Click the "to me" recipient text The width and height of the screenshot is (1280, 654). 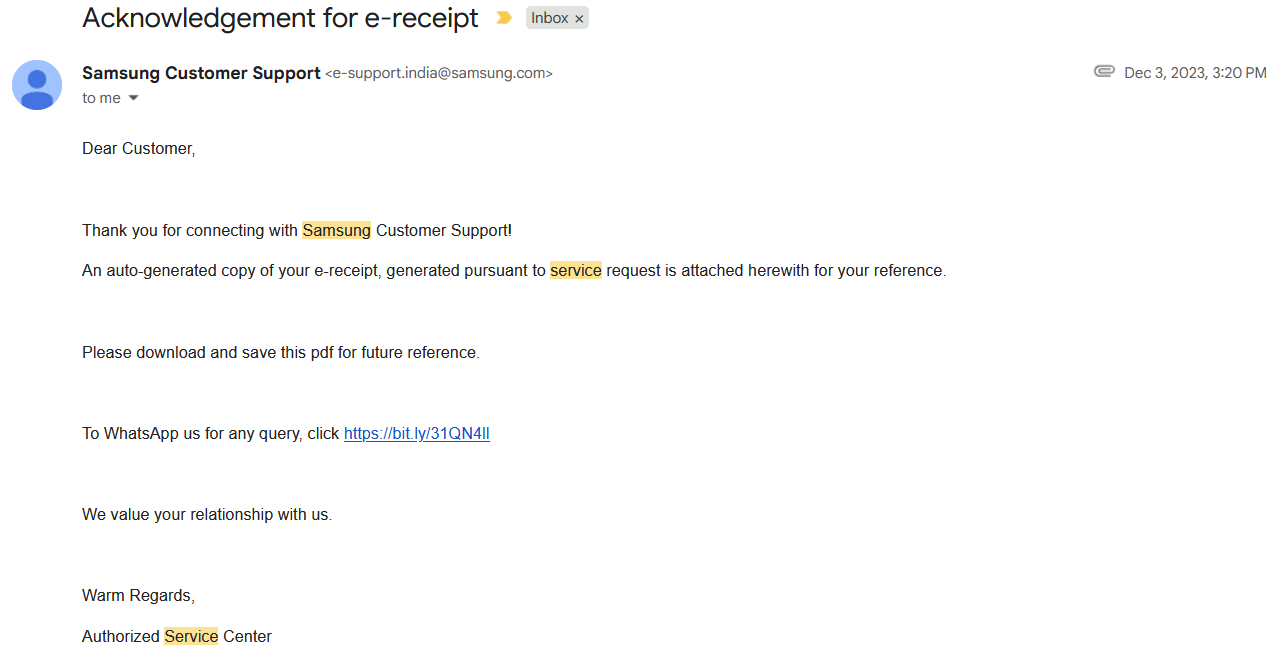coord(101,98)
